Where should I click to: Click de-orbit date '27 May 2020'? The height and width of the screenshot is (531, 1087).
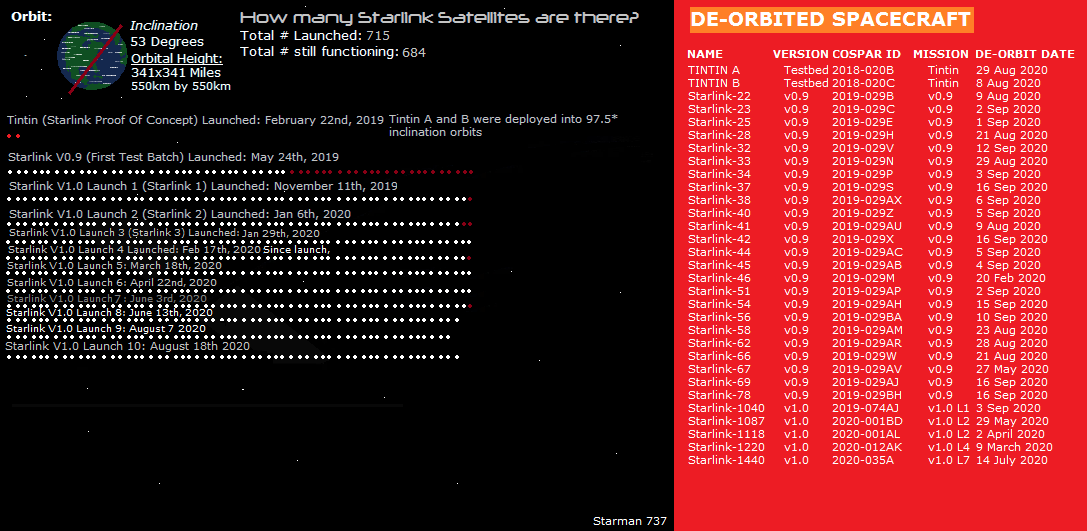coord(1012,369)
